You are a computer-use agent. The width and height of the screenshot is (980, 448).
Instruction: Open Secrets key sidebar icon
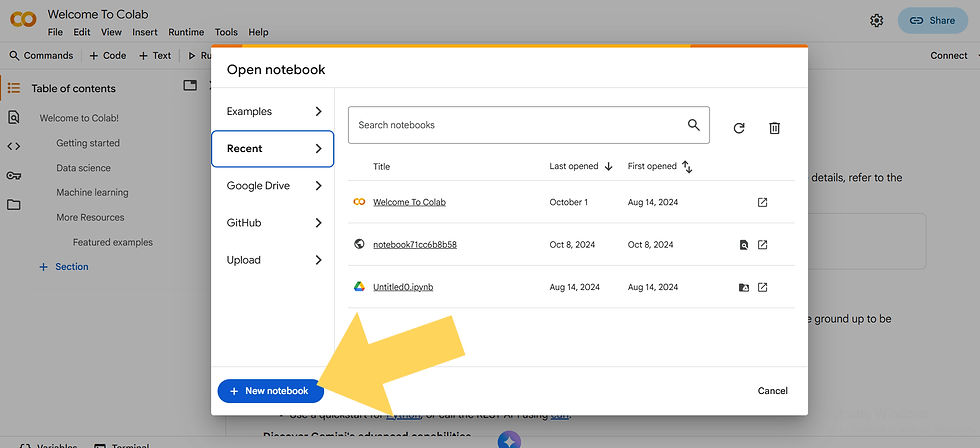(14, 176)
